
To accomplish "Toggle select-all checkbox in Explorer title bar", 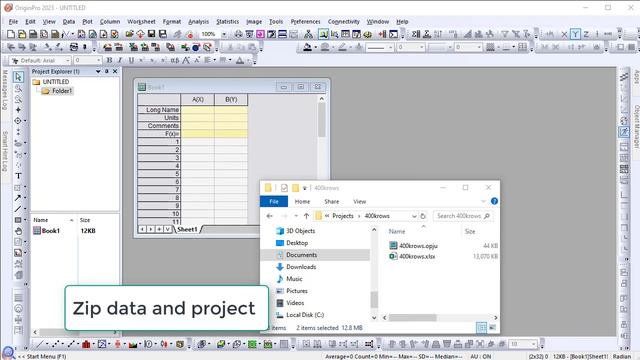I will click(284, 188).
